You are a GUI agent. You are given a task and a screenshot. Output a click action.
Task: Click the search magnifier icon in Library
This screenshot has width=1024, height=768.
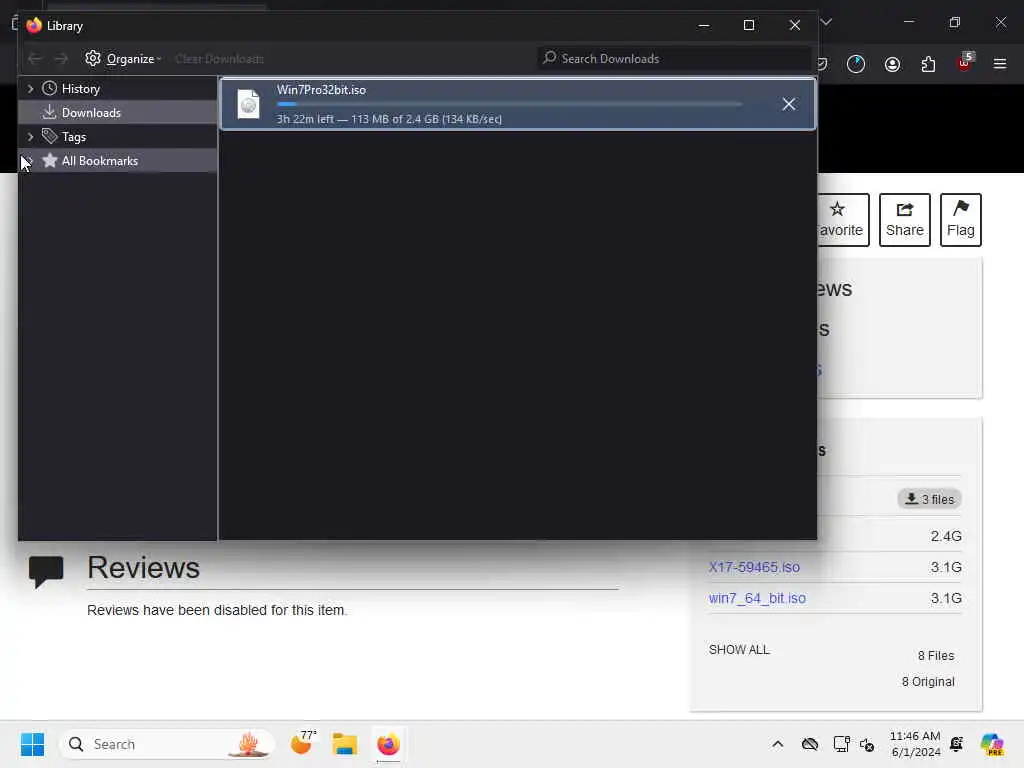pyautogui.click(x=550, y=58)
